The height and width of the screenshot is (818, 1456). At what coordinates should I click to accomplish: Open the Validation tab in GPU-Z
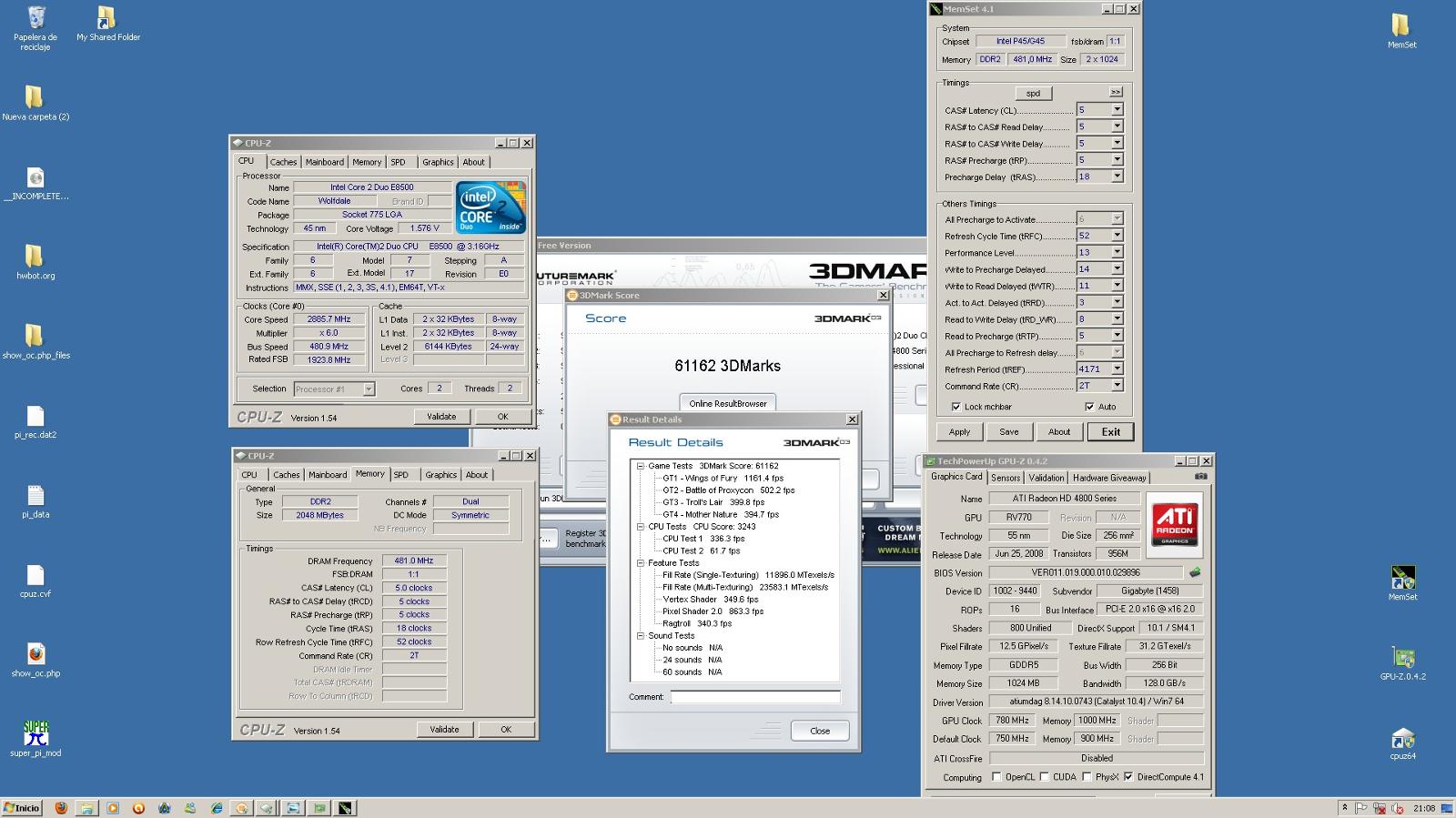click(x=1046, y=478)
